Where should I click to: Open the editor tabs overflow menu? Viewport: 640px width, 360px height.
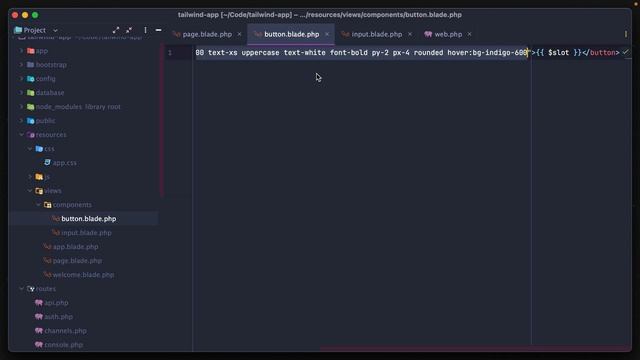click(626, 34)
